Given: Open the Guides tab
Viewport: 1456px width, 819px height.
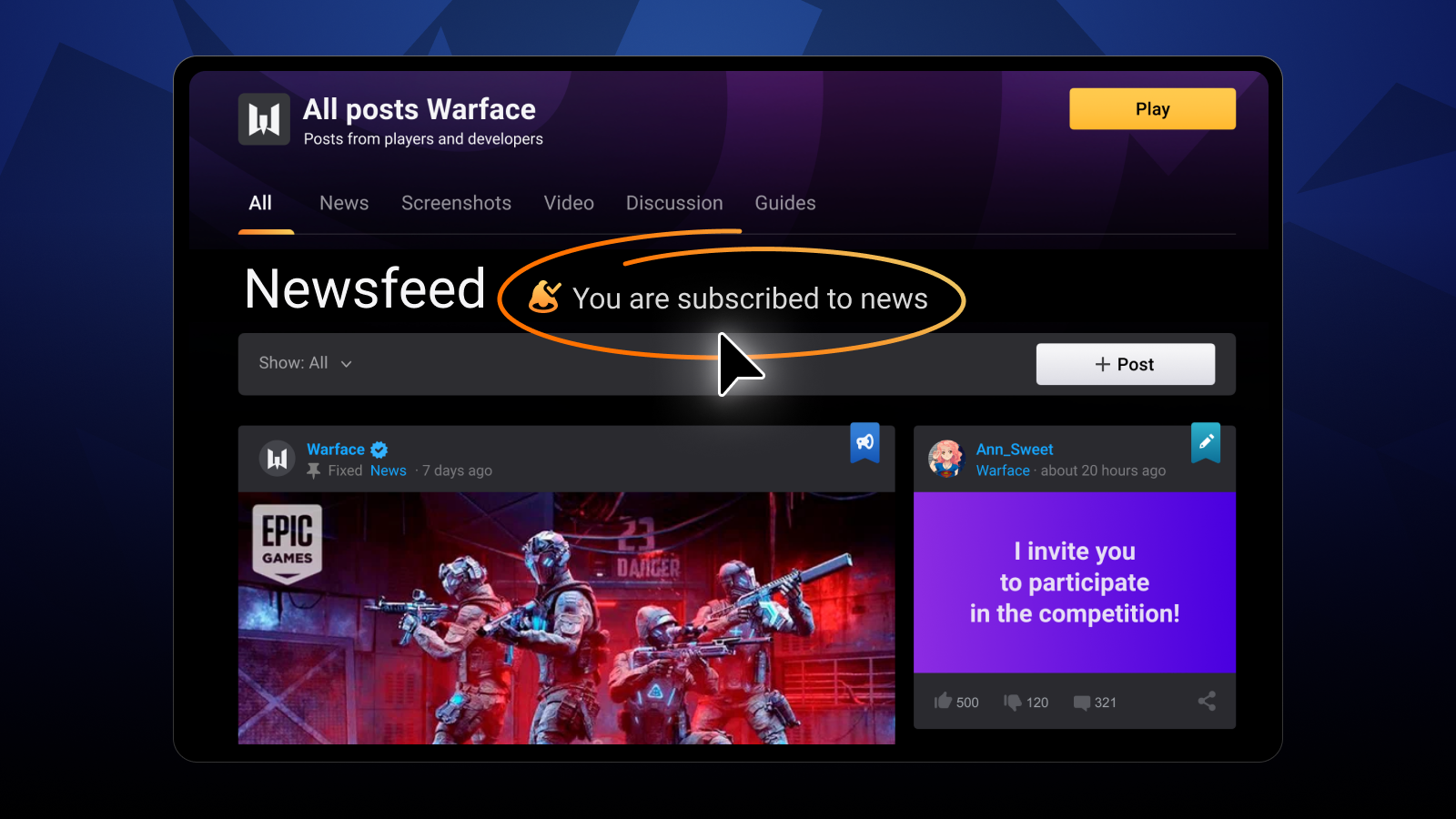Looking at the screenshot, I should click(x=785, y=203).
